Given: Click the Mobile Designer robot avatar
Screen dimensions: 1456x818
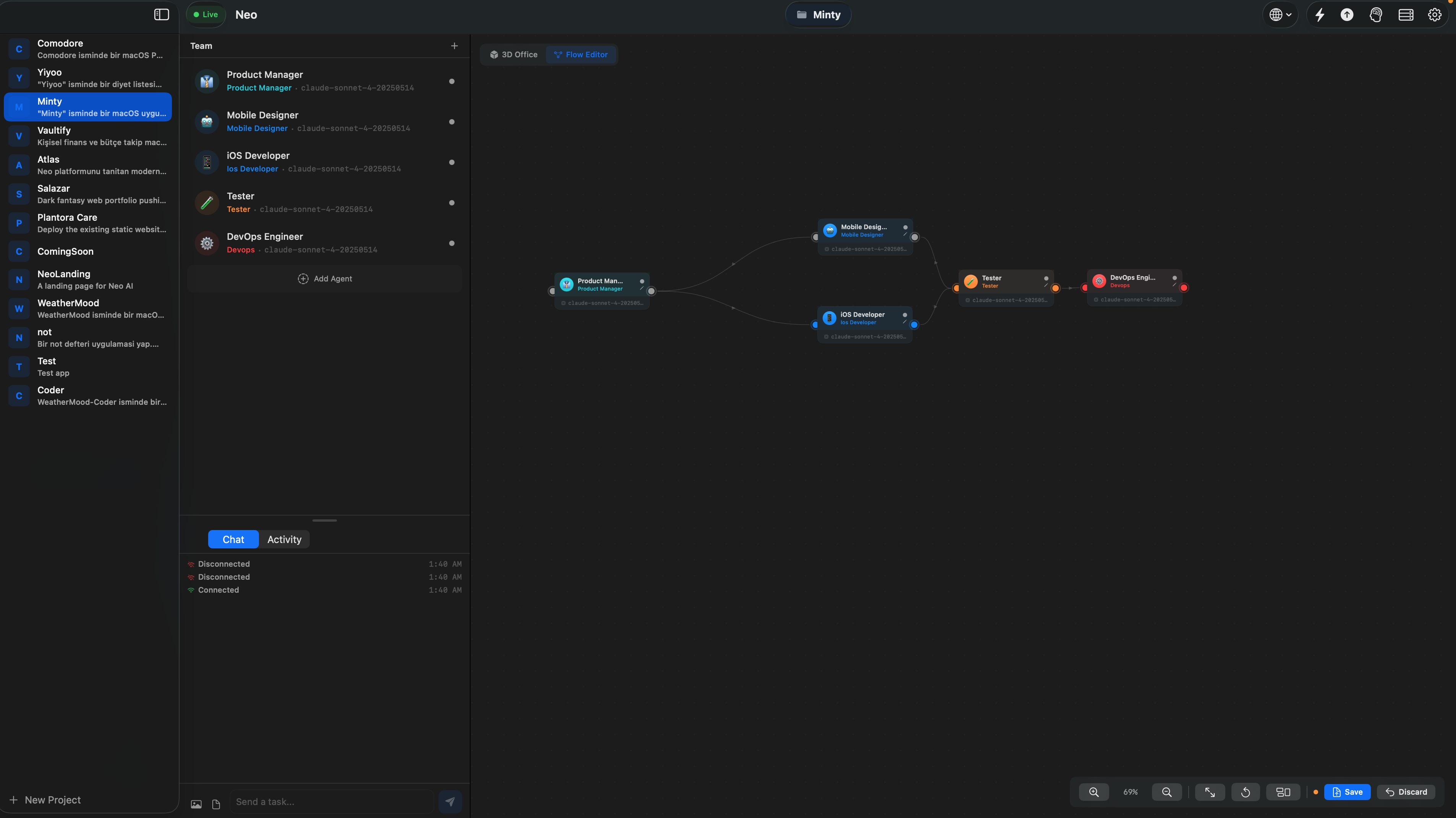Looking at the screenshot, I should tap(207, 121).
